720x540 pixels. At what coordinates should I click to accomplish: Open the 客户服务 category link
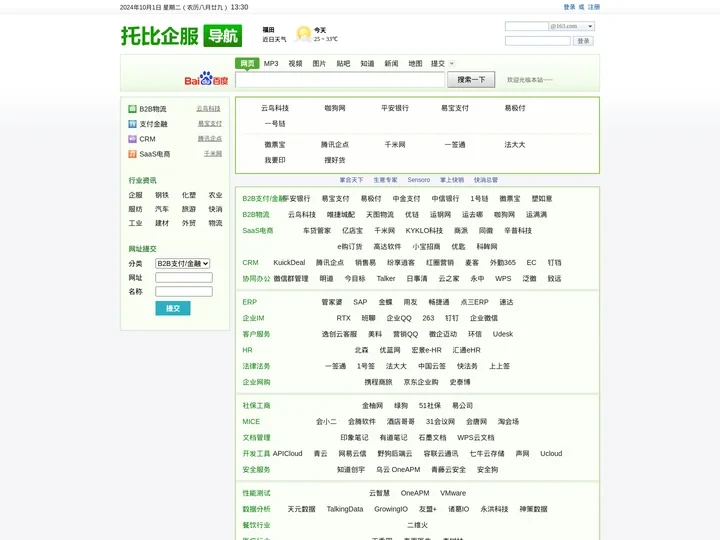[x=256, y=334]
